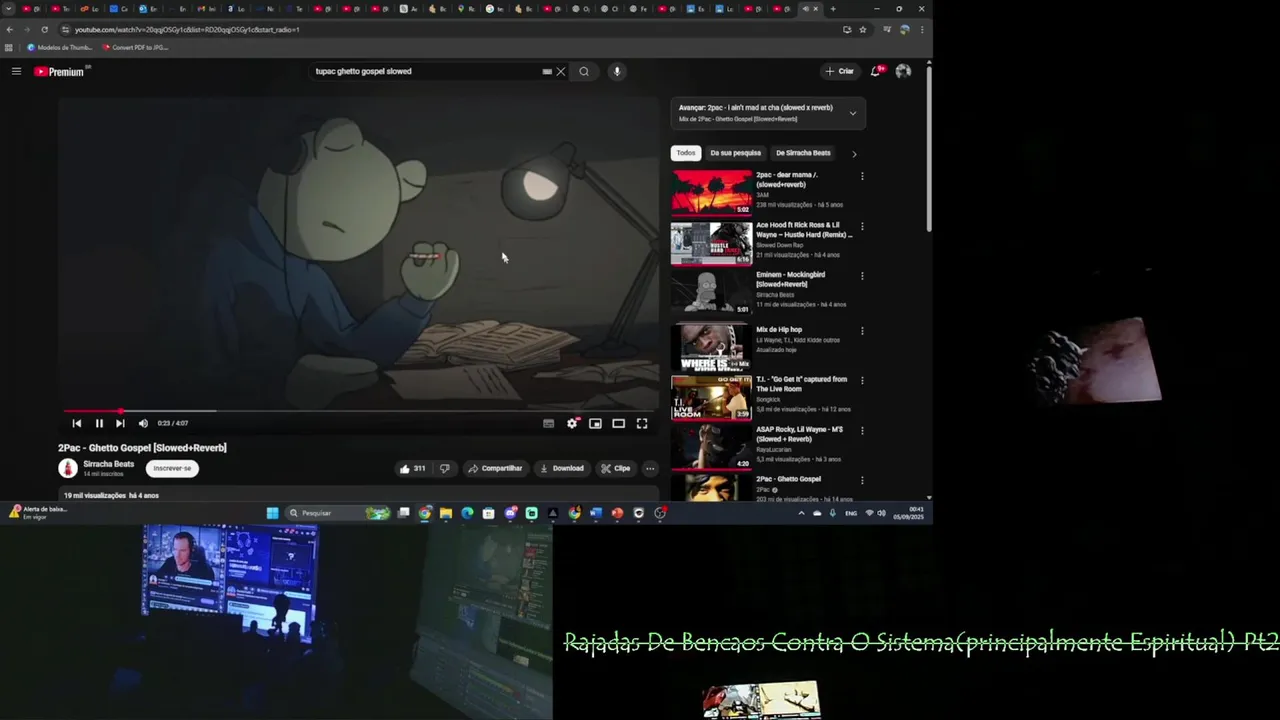Image resolution: width=1280 pixels, height=720 pixels.
Task: Click the 2Pac - Ghetto Gospel title
Action: [x=142, y=448]
